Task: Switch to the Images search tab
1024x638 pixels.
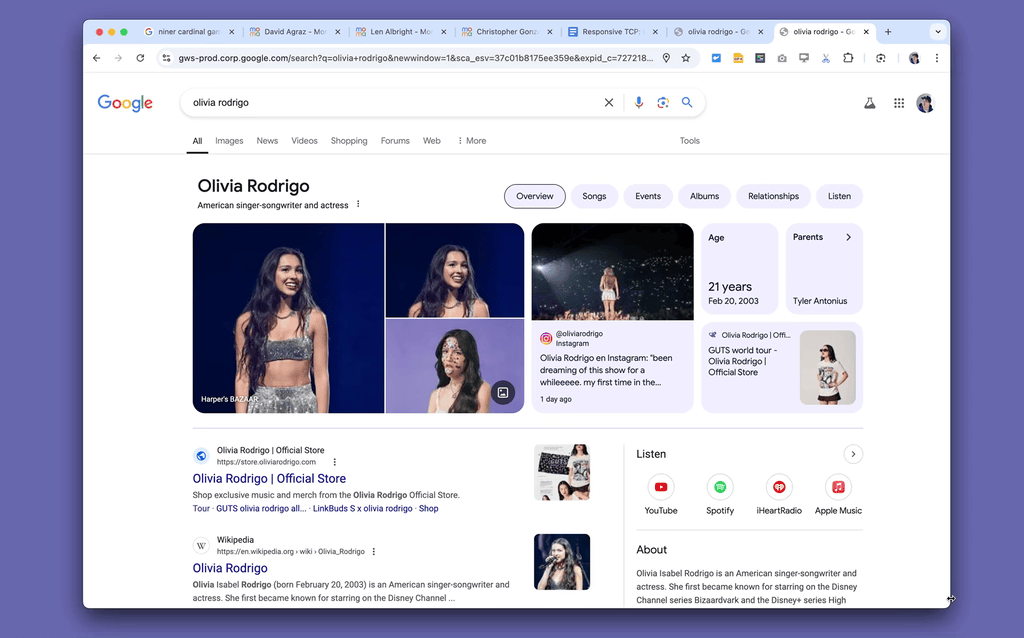Action: pyautogui.click(x=229, y=140)
